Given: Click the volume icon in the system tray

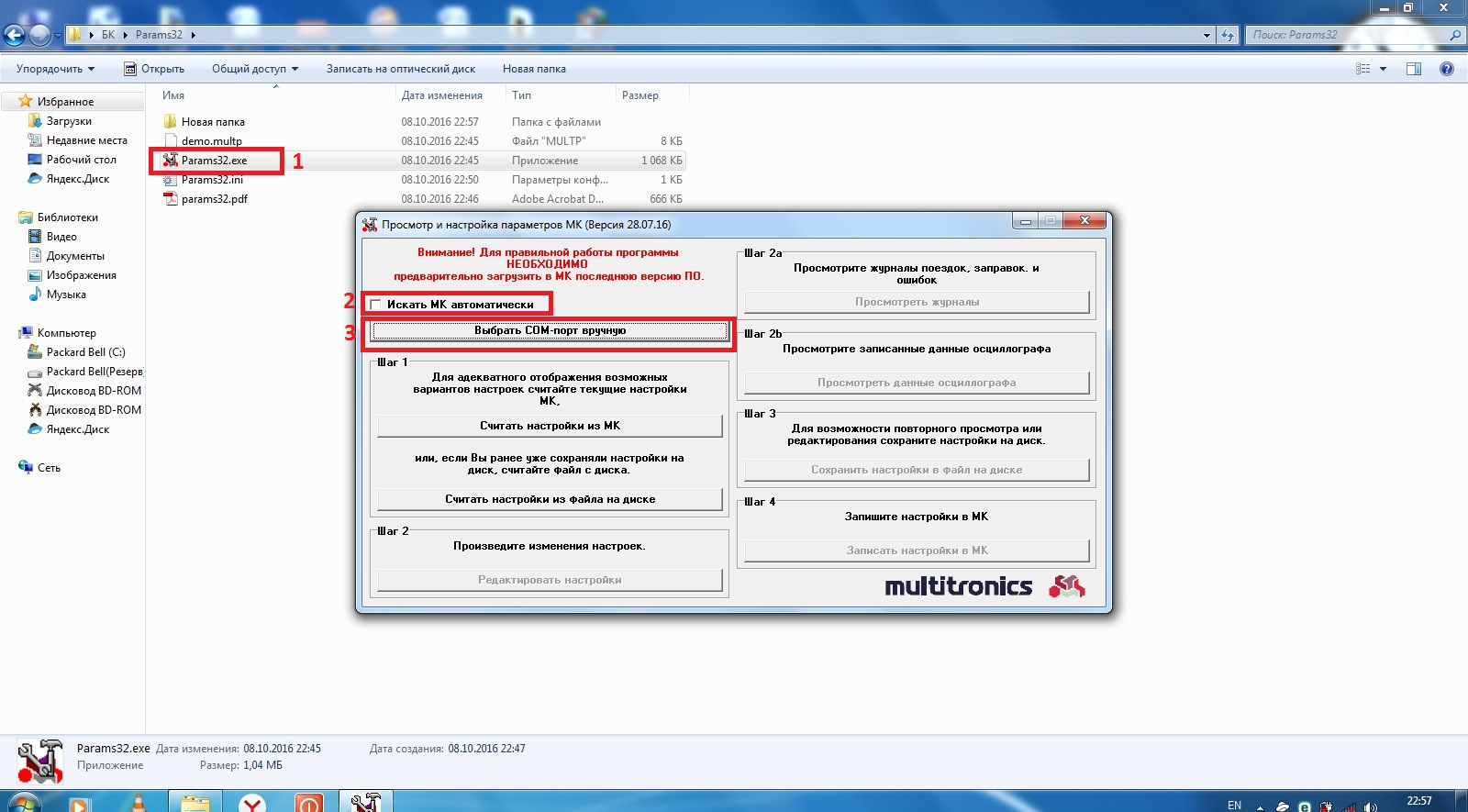Looking at the screenshot, I should pyautogui.click(x=1370, y=807).
